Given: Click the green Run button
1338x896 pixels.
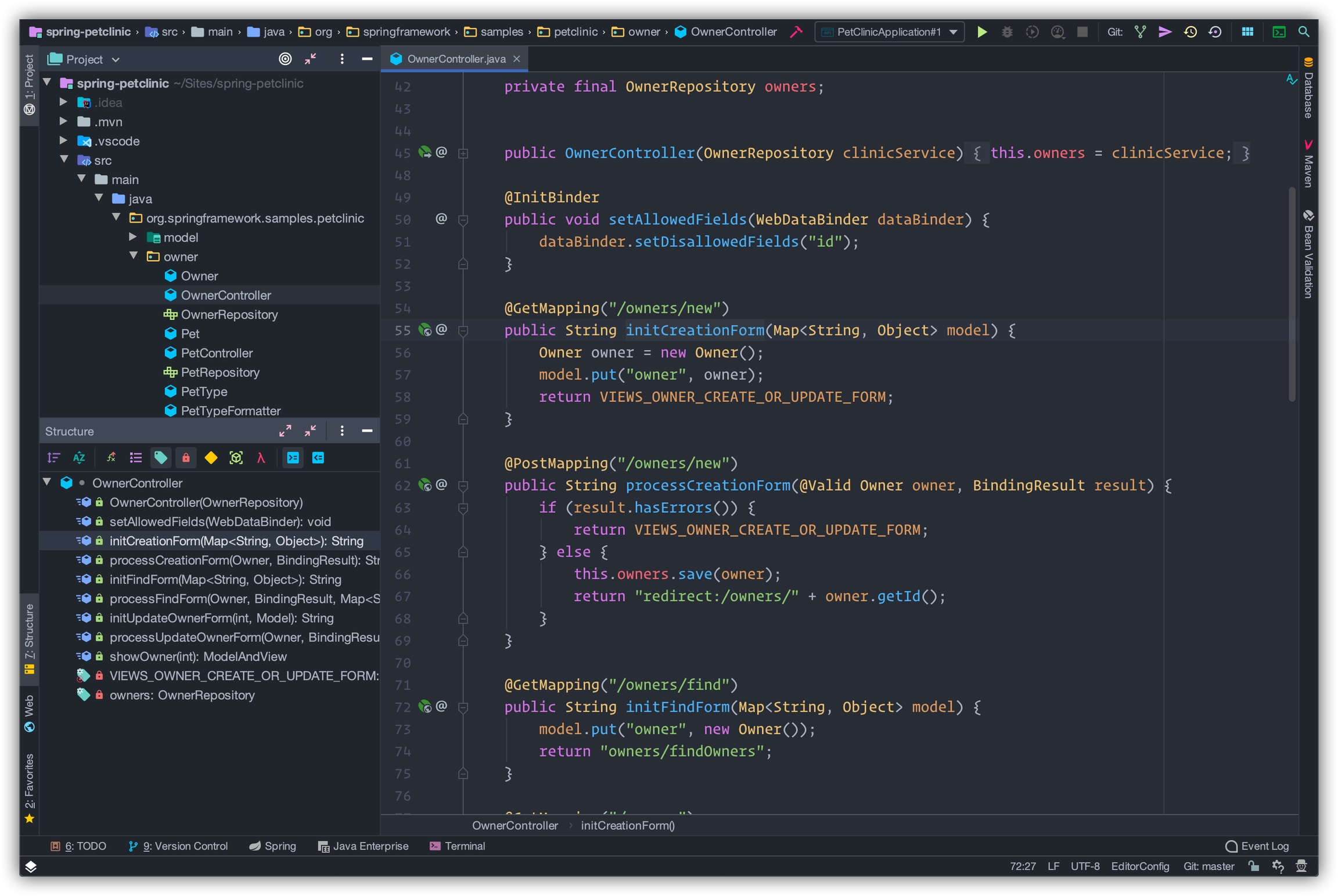Looking at the screenshot, I should pyautogui.click(x=981, y=32).
